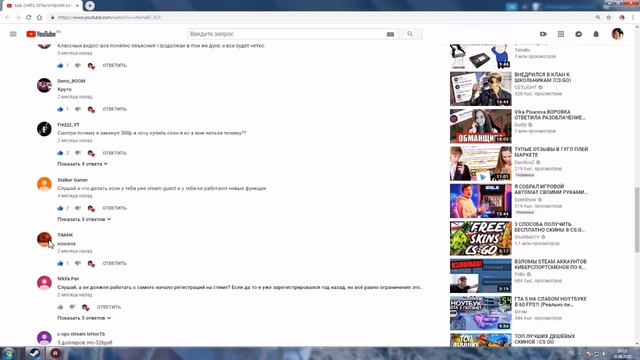640x360 pixels.
Task: Click the Nikita Pan pink avatar
Action: tap(44, 283)
